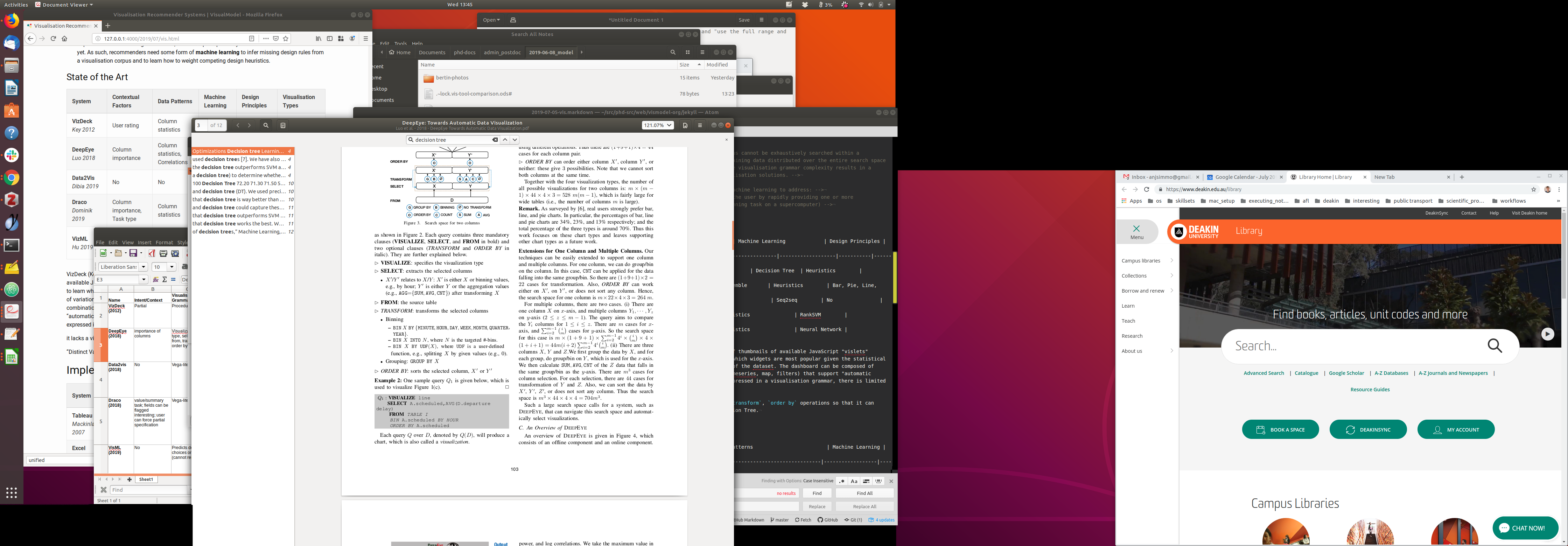
Task: Open the Insert menu in LibreOffice Calc
Action: click(x=144, y=242)
